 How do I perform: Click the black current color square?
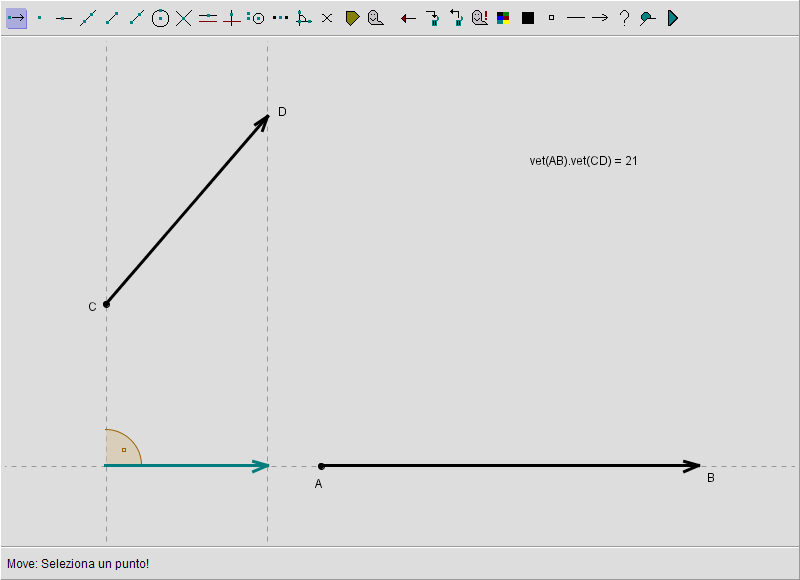tap(528, 18)
